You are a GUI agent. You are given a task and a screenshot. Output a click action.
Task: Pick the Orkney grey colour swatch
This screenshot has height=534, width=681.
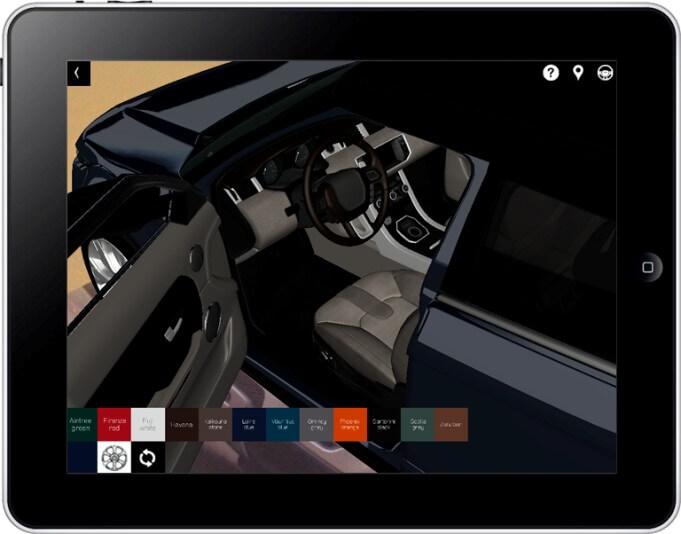(x=317, y=424)
